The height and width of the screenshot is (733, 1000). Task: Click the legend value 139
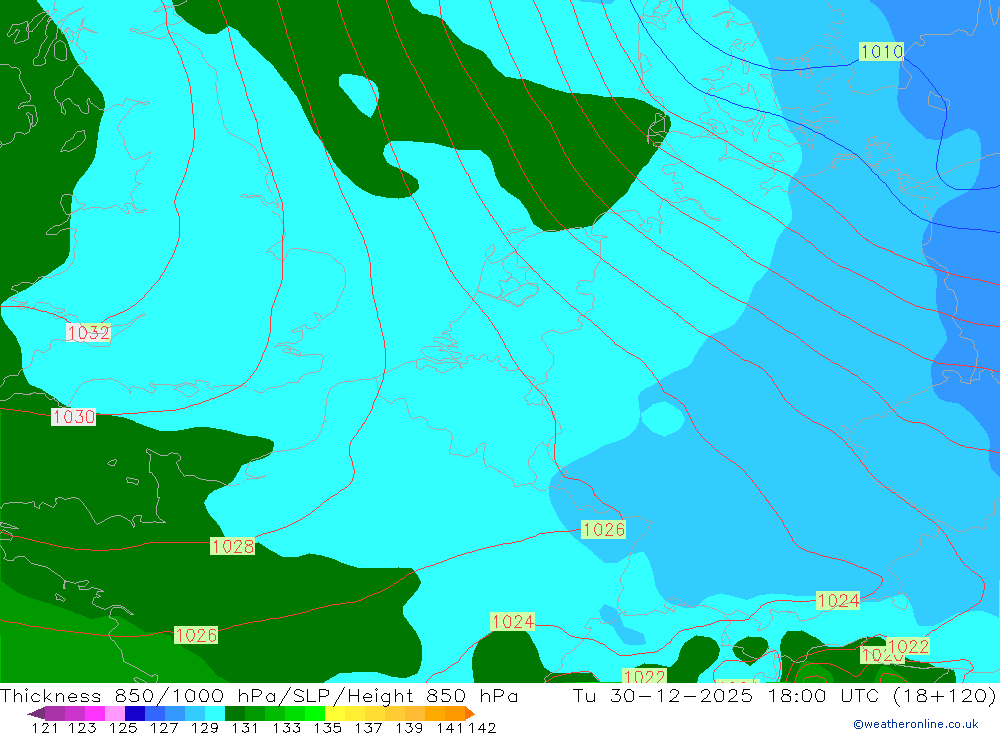click(x=409, y=727)
